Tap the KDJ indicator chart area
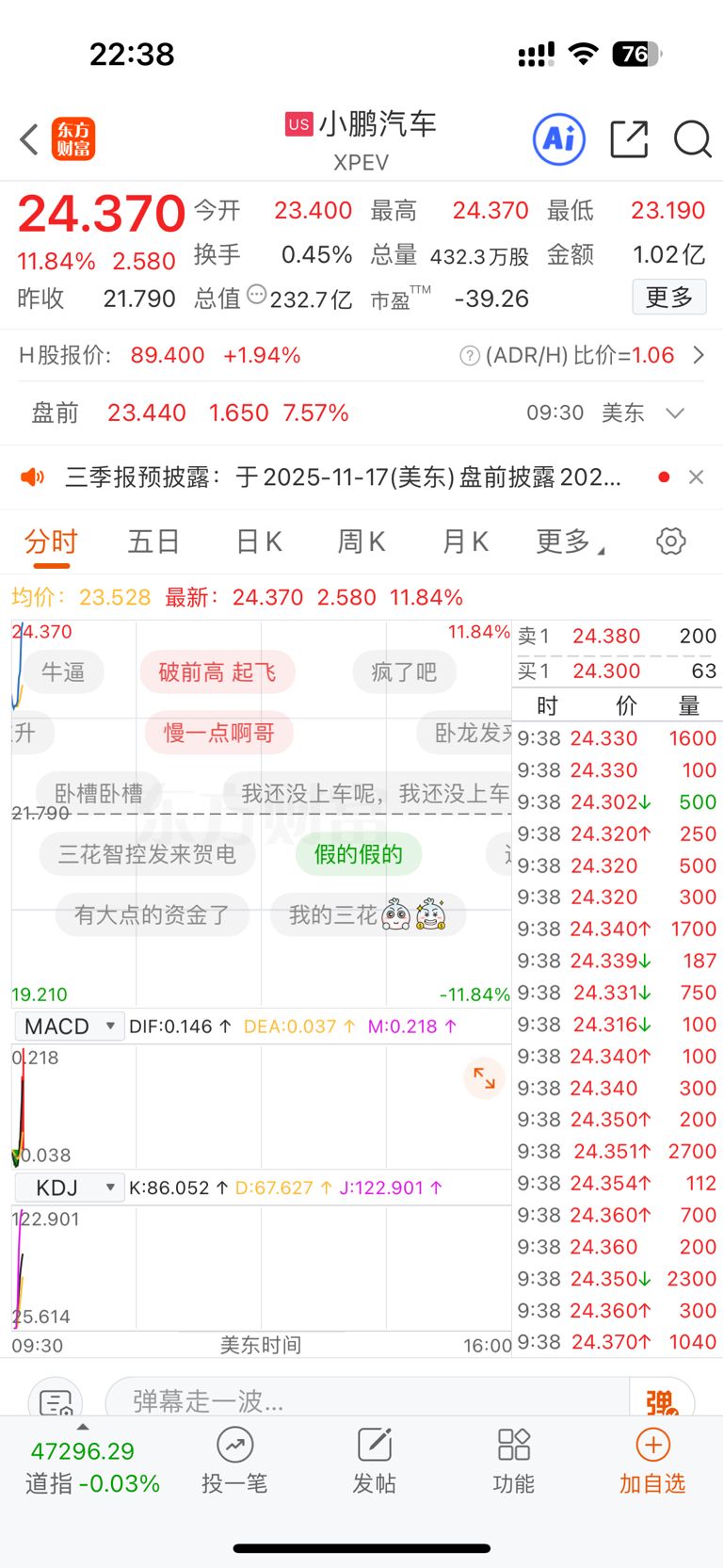 [x=262, y=1268]
